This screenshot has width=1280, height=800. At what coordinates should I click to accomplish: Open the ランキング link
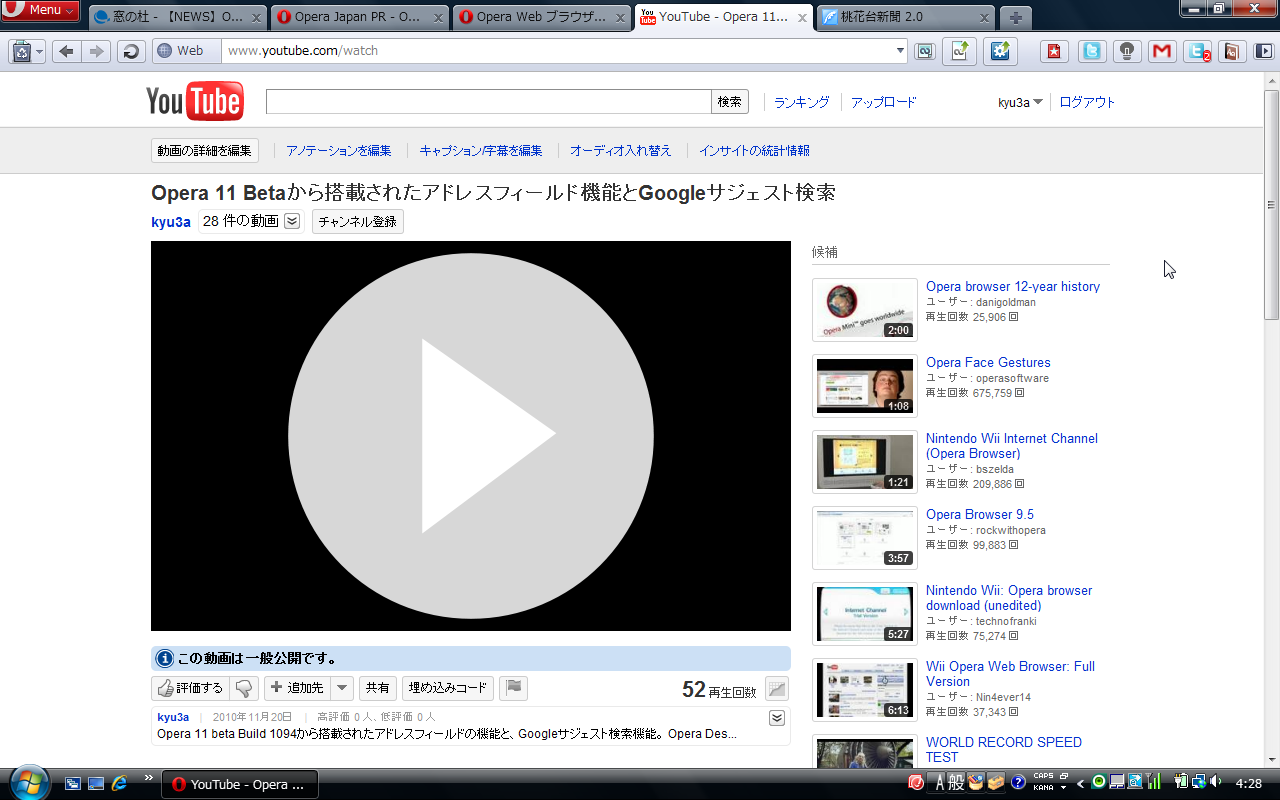click(x=801, y=102)
